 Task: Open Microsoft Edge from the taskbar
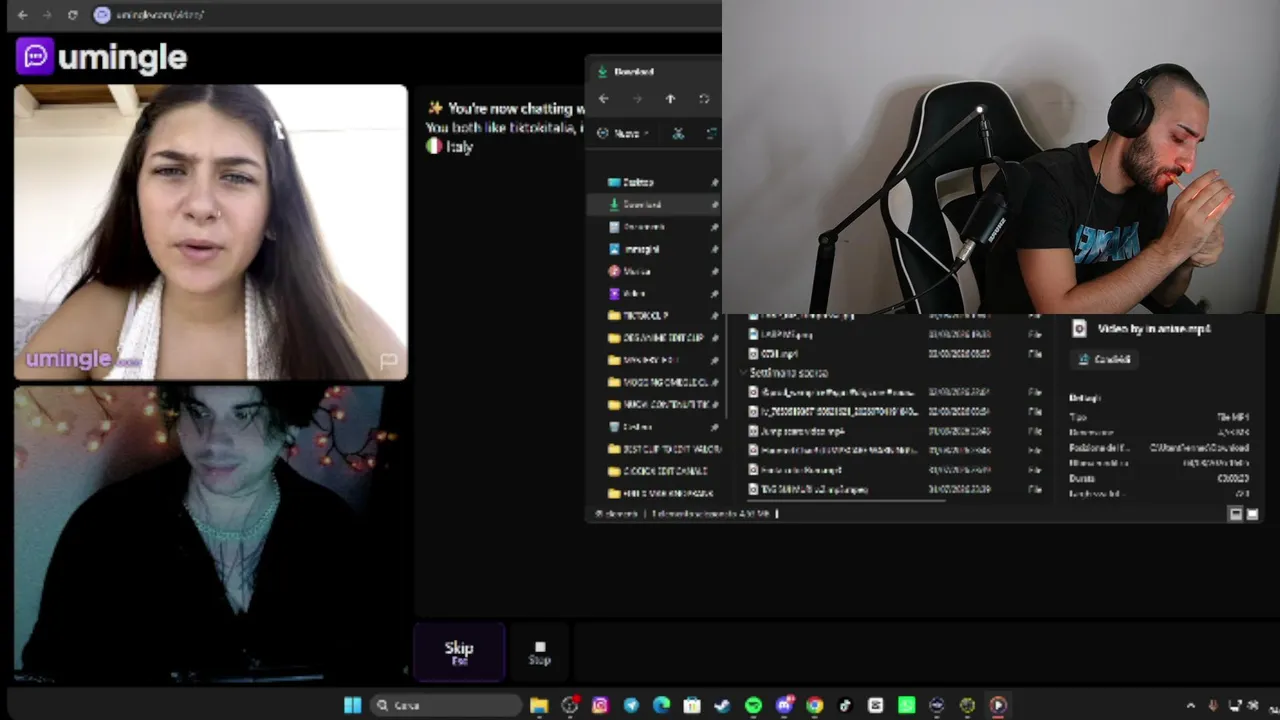pos(661,705)
